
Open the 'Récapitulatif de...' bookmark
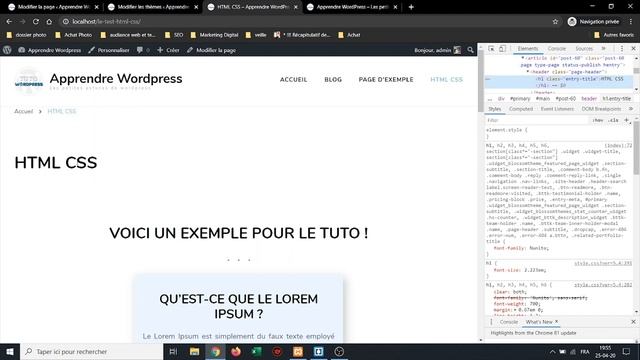point(302,35)
